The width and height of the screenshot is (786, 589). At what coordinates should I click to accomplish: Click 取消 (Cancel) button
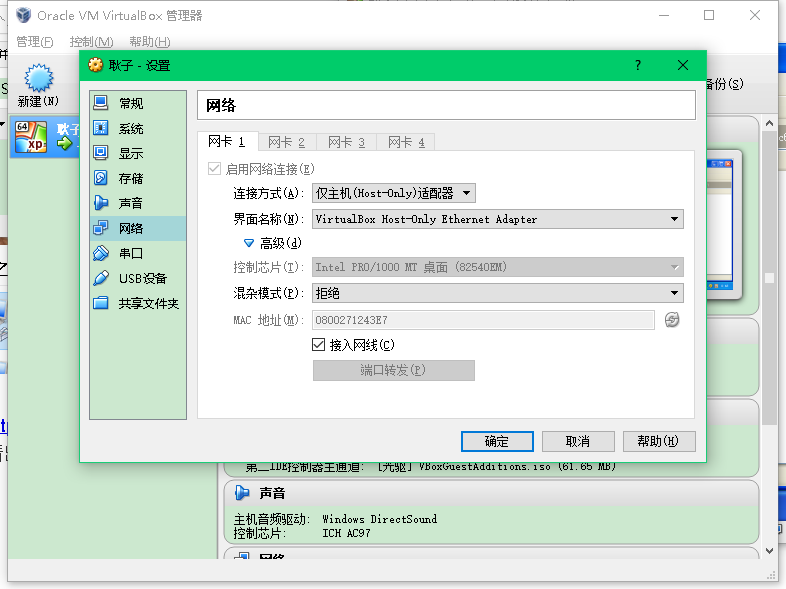tap(578, 441)
